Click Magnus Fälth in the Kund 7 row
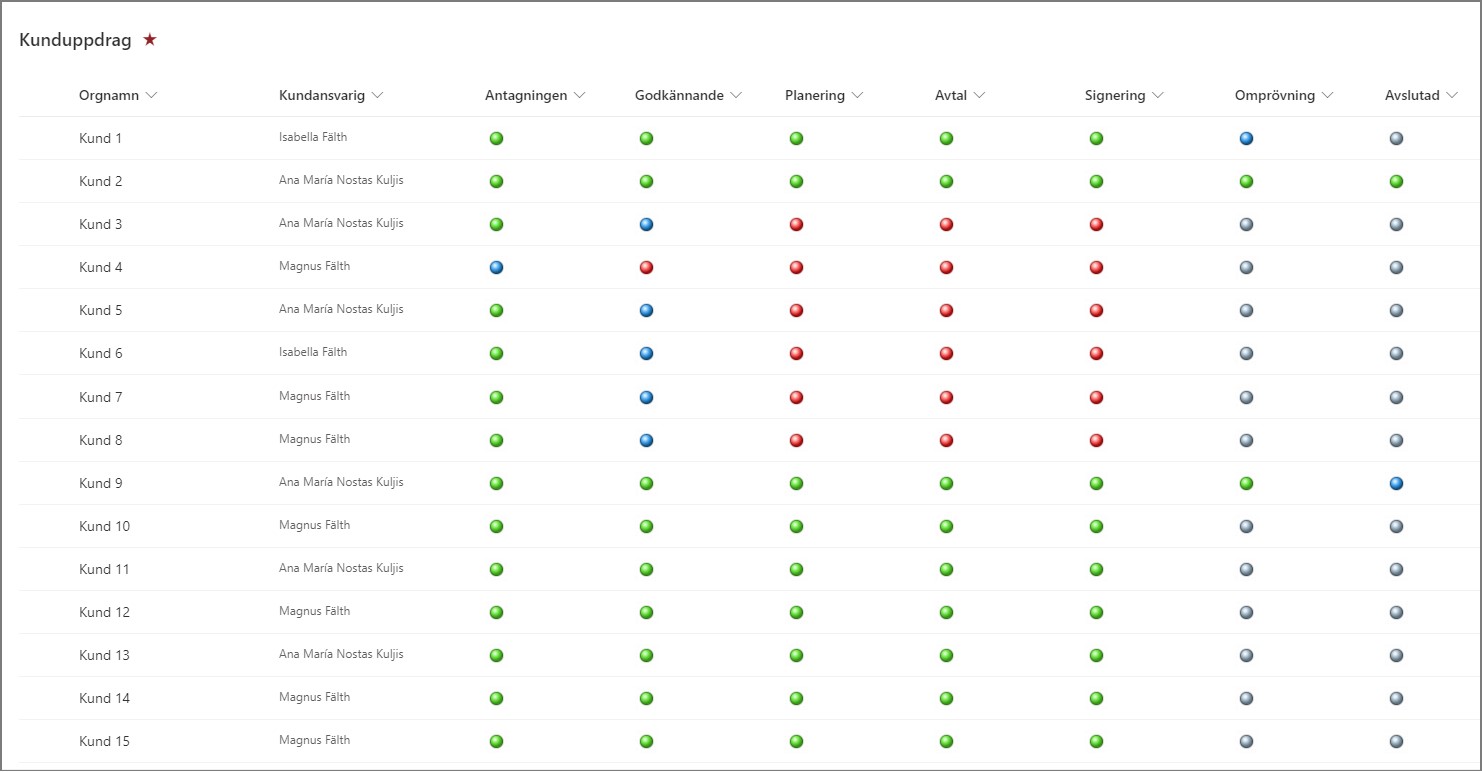The width and height of the screenshot is (1482, 772). 314,396
